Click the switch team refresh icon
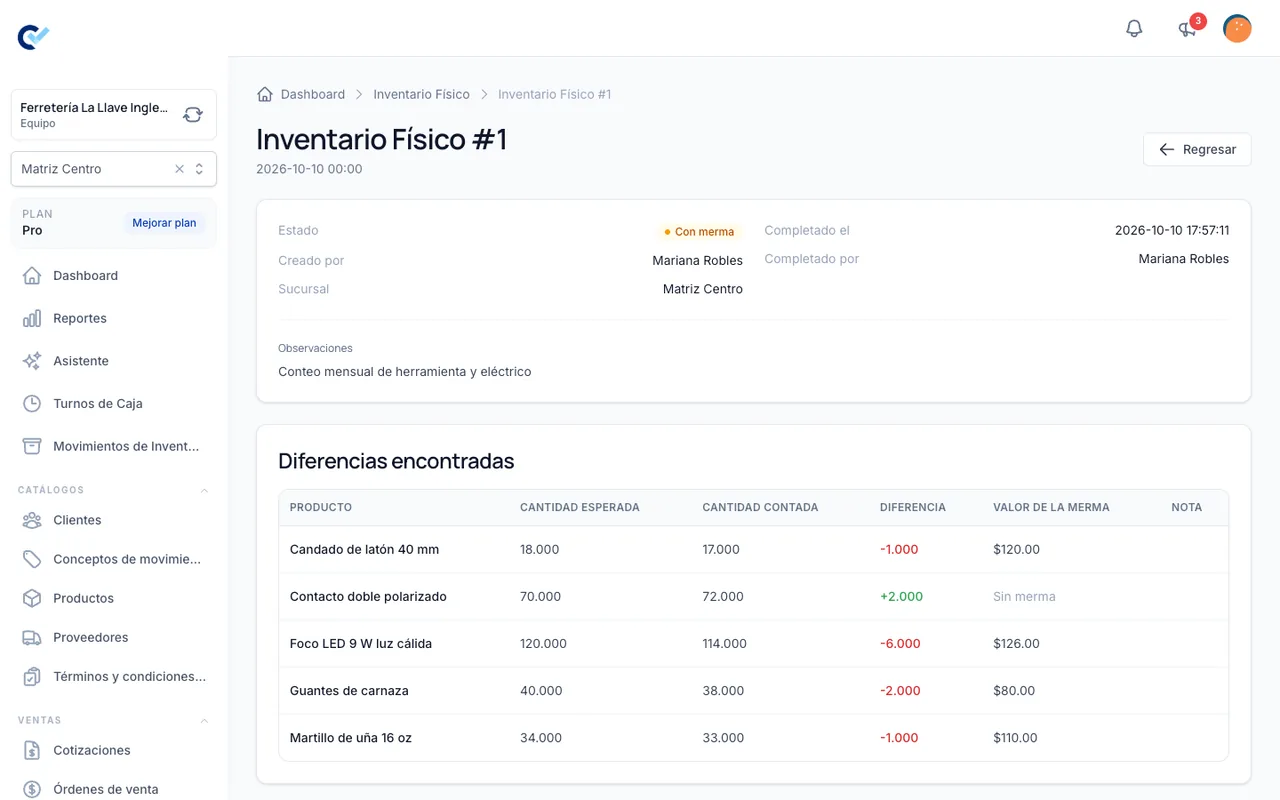Image resolution: width=1280 pixels, height=800 pixels. click(x=193, y=115)
